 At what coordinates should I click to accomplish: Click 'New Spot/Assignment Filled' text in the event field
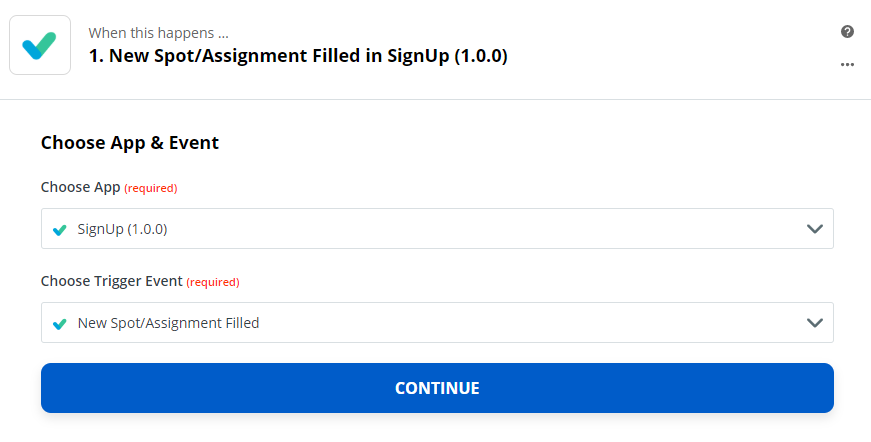pyautogui.click(x=168, y=323)
